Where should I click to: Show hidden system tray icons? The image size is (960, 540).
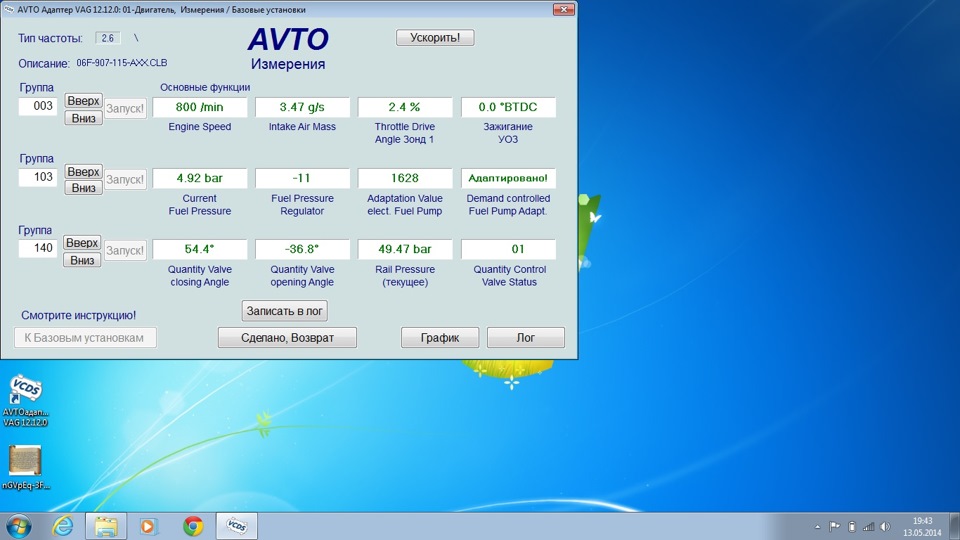[817, 527]
